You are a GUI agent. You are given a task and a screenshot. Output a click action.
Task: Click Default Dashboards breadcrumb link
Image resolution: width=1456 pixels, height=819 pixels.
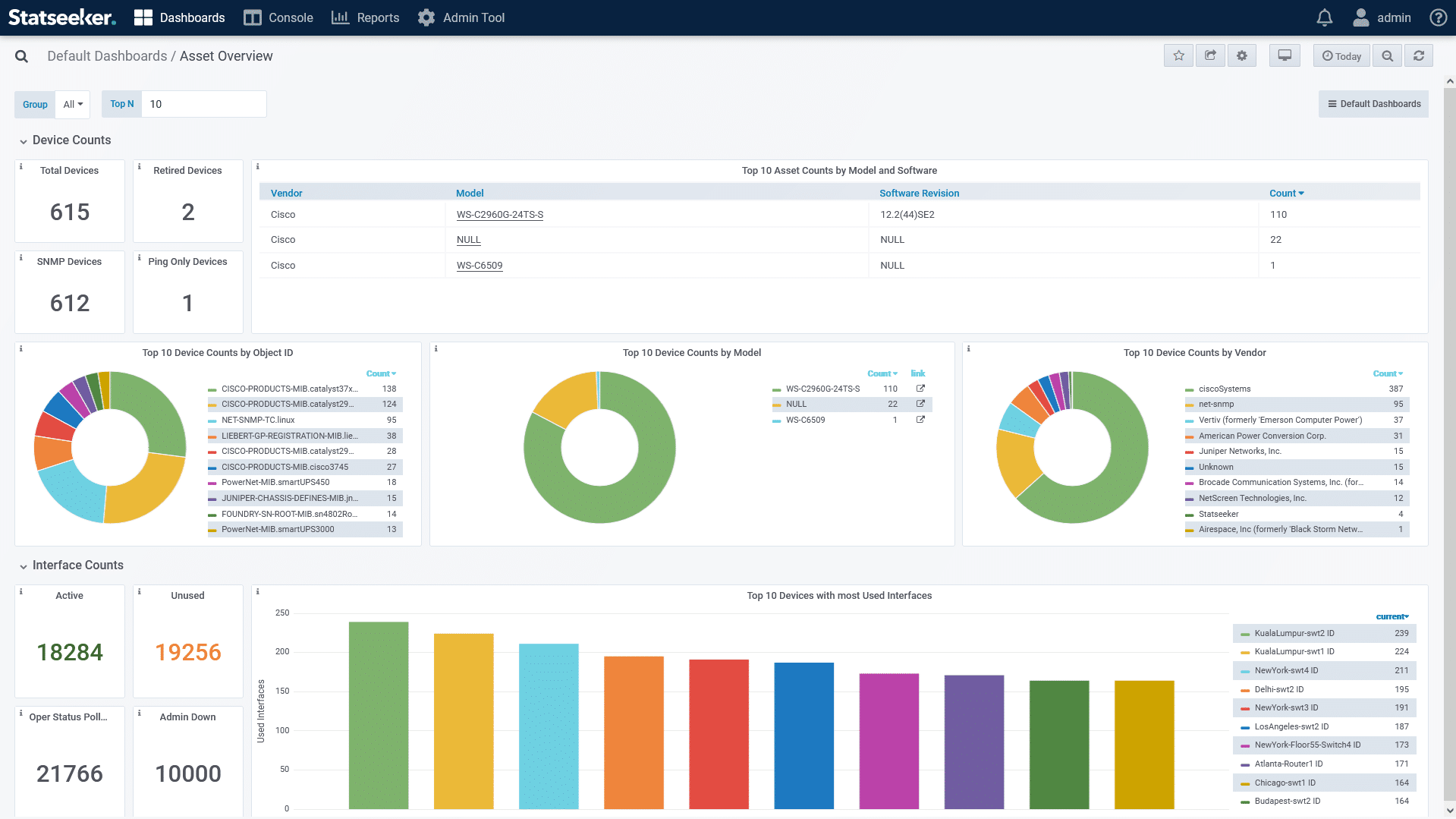point(107,56)
